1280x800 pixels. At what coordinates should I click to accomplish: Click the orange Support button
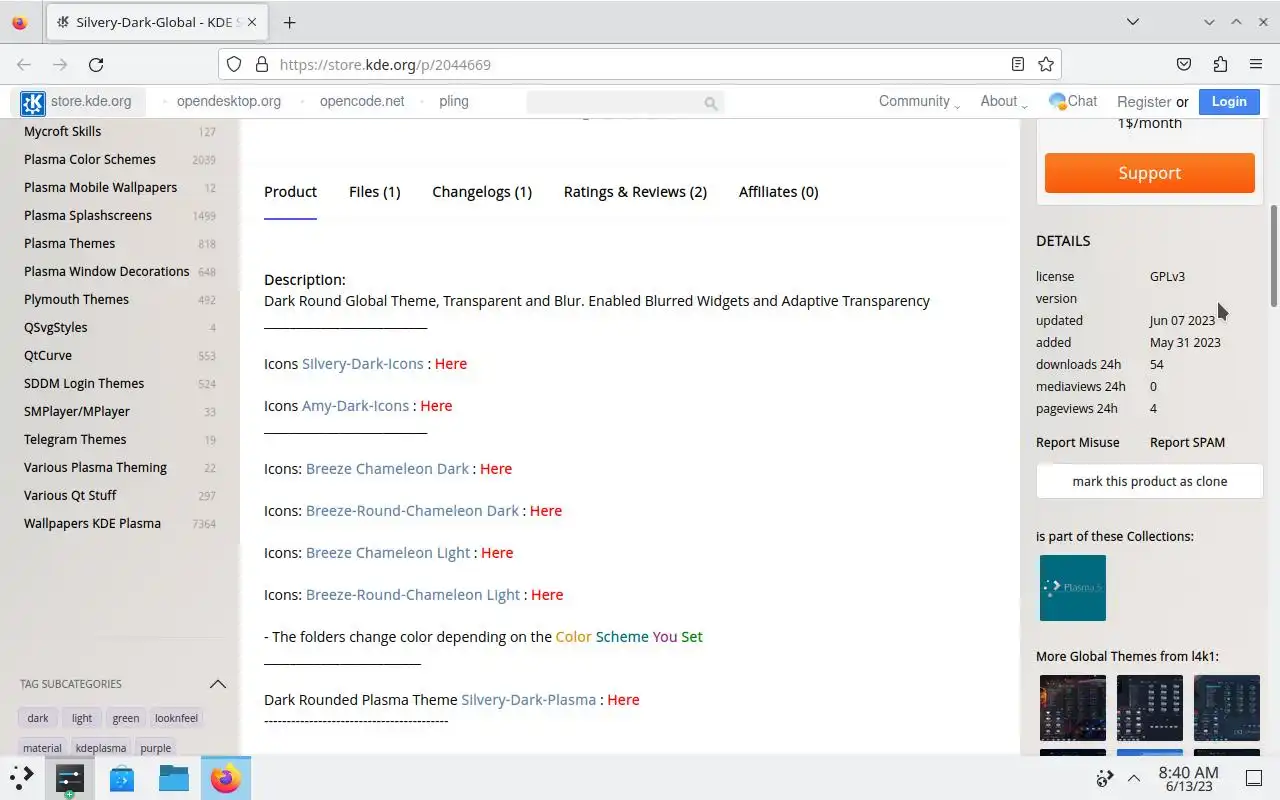click(1150, 173)
